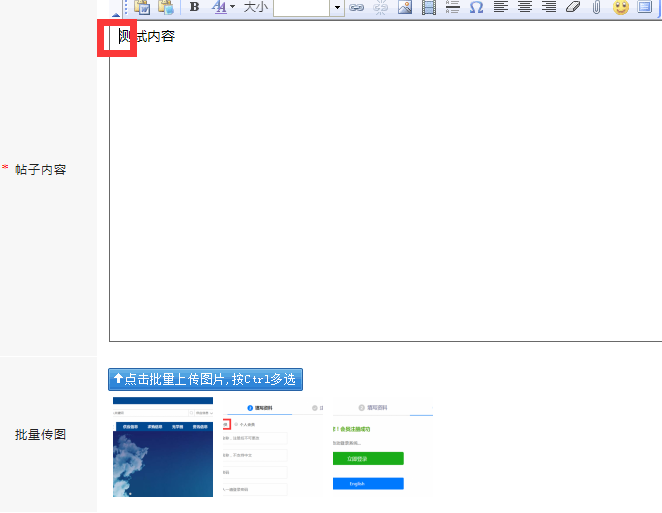662x513 pixels.
Task: Click the align left icon
Action: (x=500, y=7)
